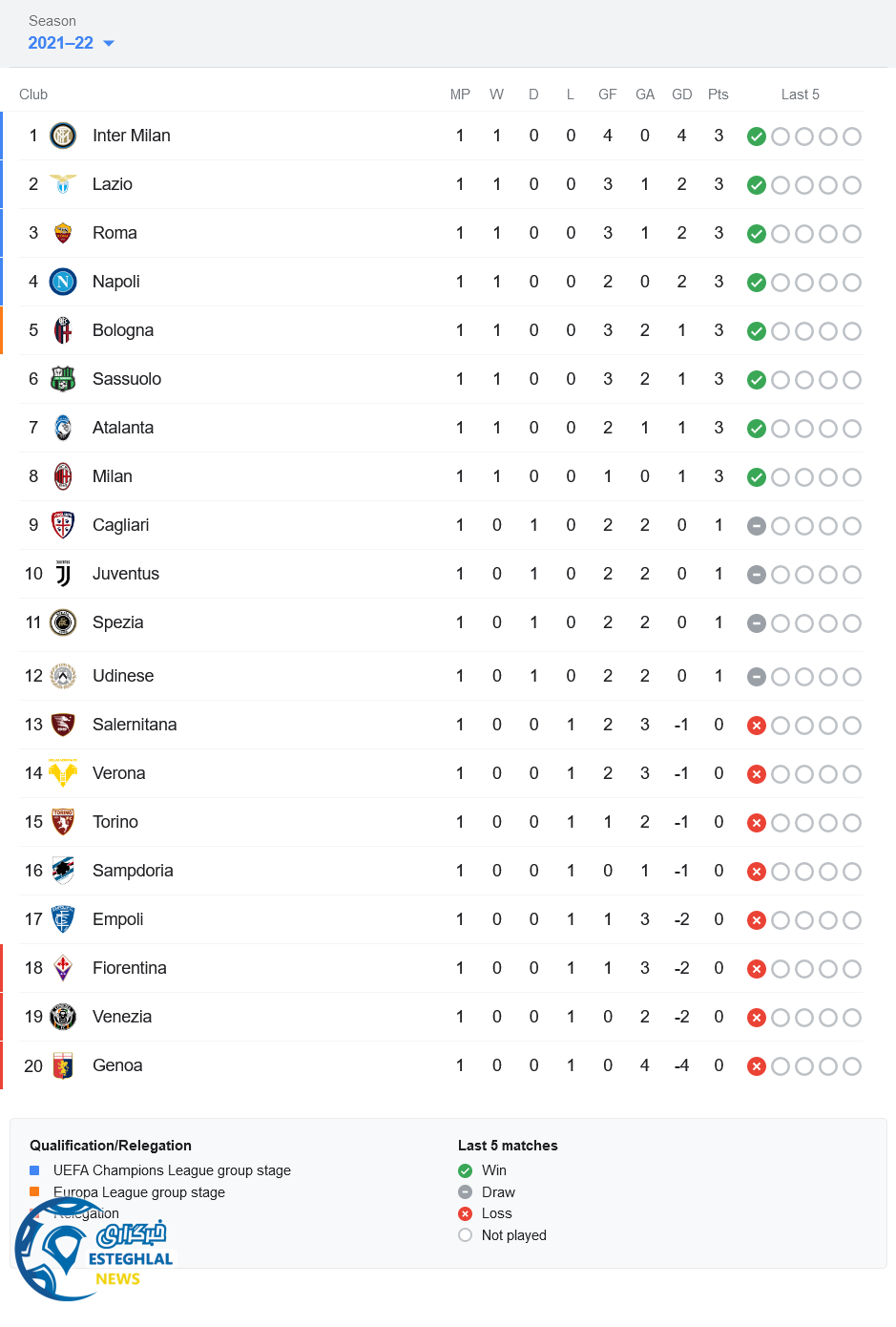Click the Fiorentina club crest
Viewport: 896px width, 1327px height.
[x=63, y=968]
